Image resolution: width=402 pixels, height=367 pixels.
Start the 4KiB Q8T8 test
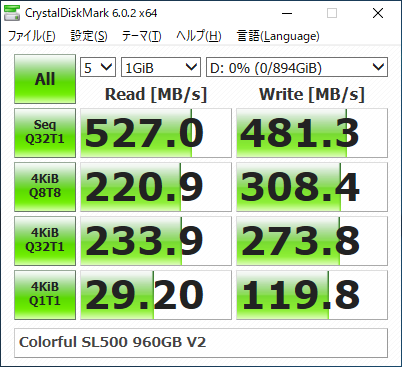(x=45, y=187)
